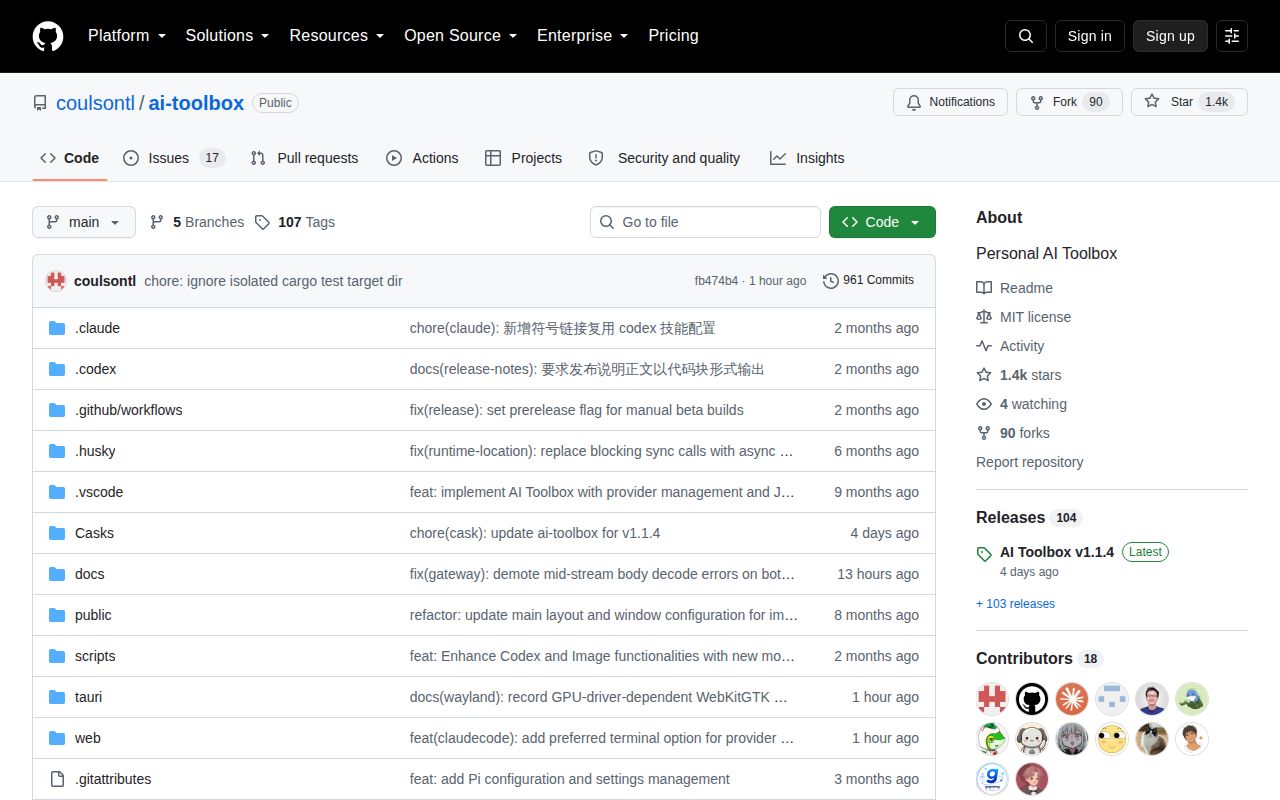Select the Code tab
Screen dimensions: 1280x800
point(69,158)
